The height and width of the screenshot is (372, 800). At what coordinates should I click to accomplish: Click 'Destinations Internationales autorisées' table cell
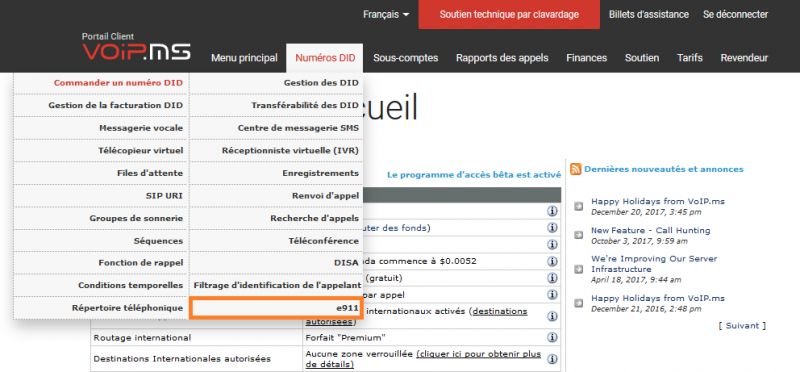click(196, 359)
